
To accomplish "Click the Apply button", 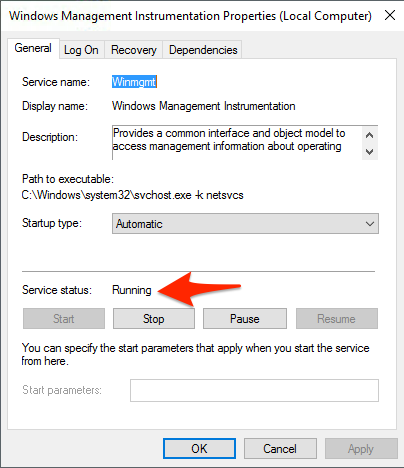I will coord(361,449).
